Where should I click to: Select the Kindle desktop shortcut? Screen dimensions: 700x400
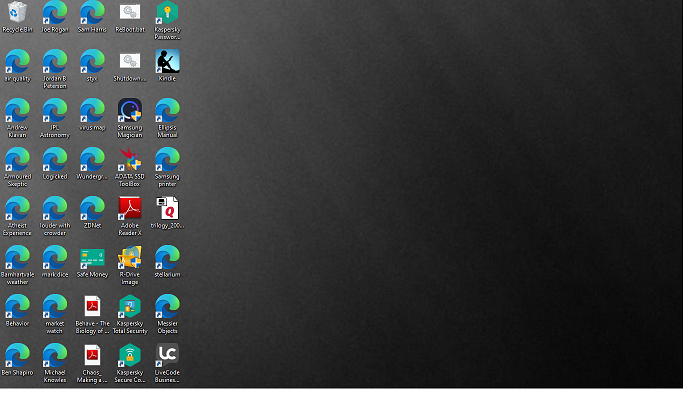tap(167, 62)
